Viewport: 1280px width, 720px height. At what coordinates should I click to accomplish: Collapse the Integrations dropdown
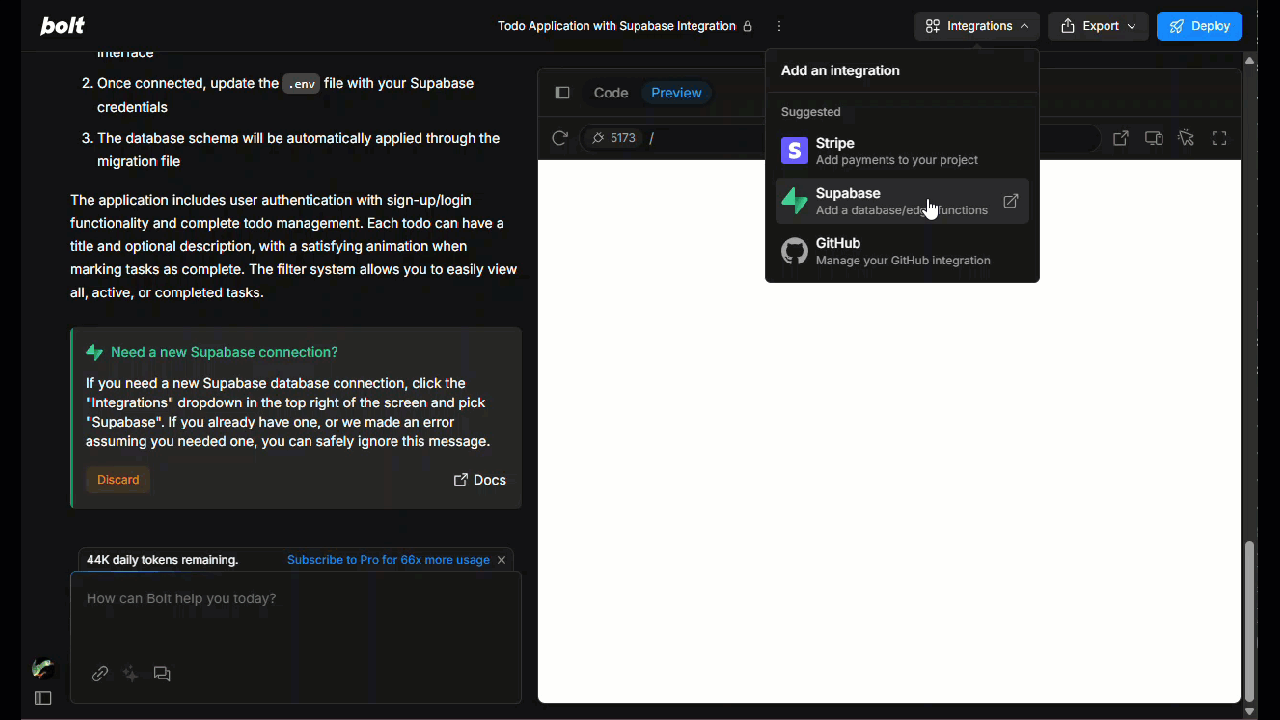coord(976,26)
